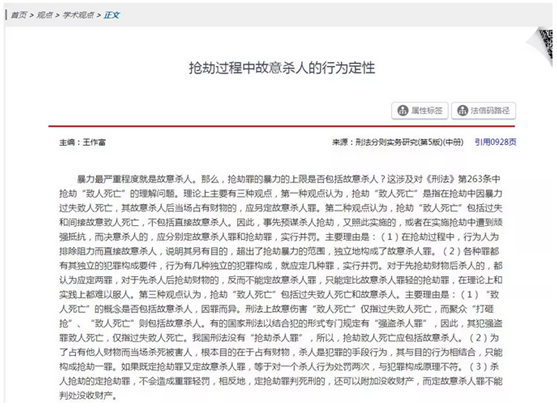Viewport: 557px width, 409px height.
Task: Select the 正文 breadcrumb item
Action: pos(112,15)
